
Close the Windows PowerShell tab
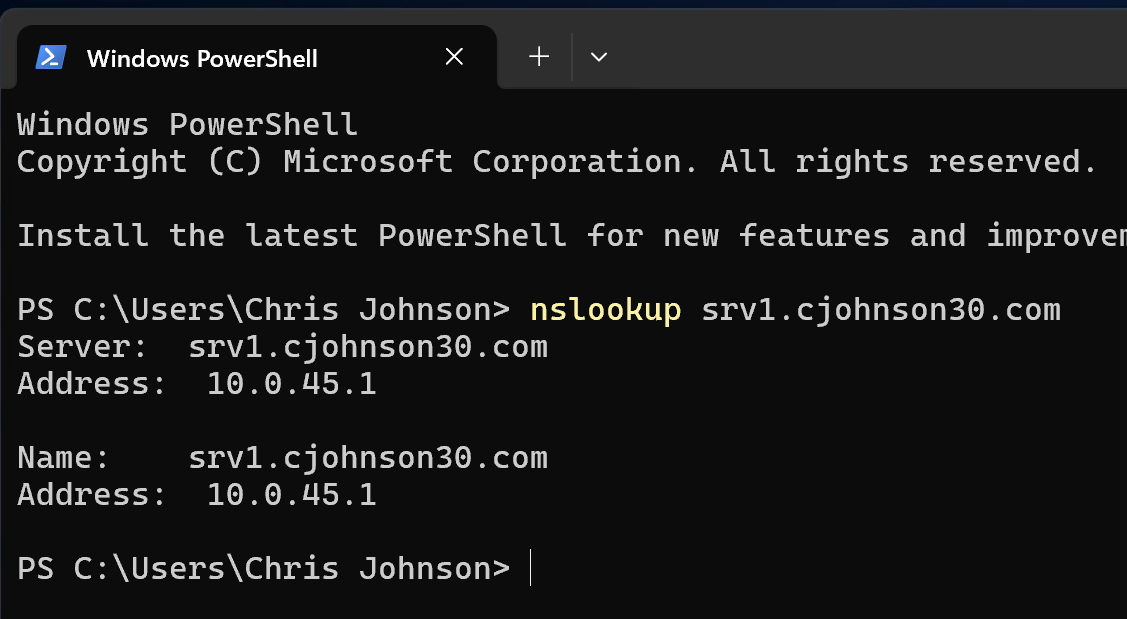click(x=454, y=57)
